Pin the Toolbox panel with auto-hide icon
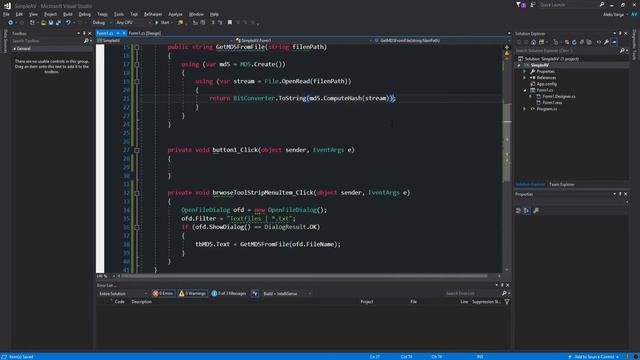Image resolution: width=640 pixels, height=360 pixels. (84, 33)
